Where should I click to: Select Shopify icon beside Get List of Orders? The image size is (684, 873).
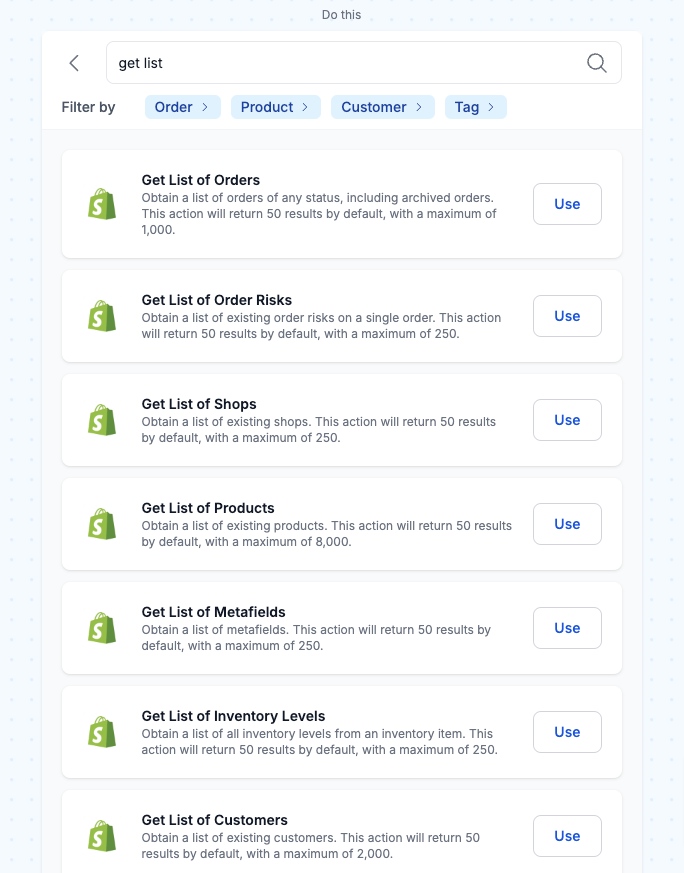coord(102,204)
